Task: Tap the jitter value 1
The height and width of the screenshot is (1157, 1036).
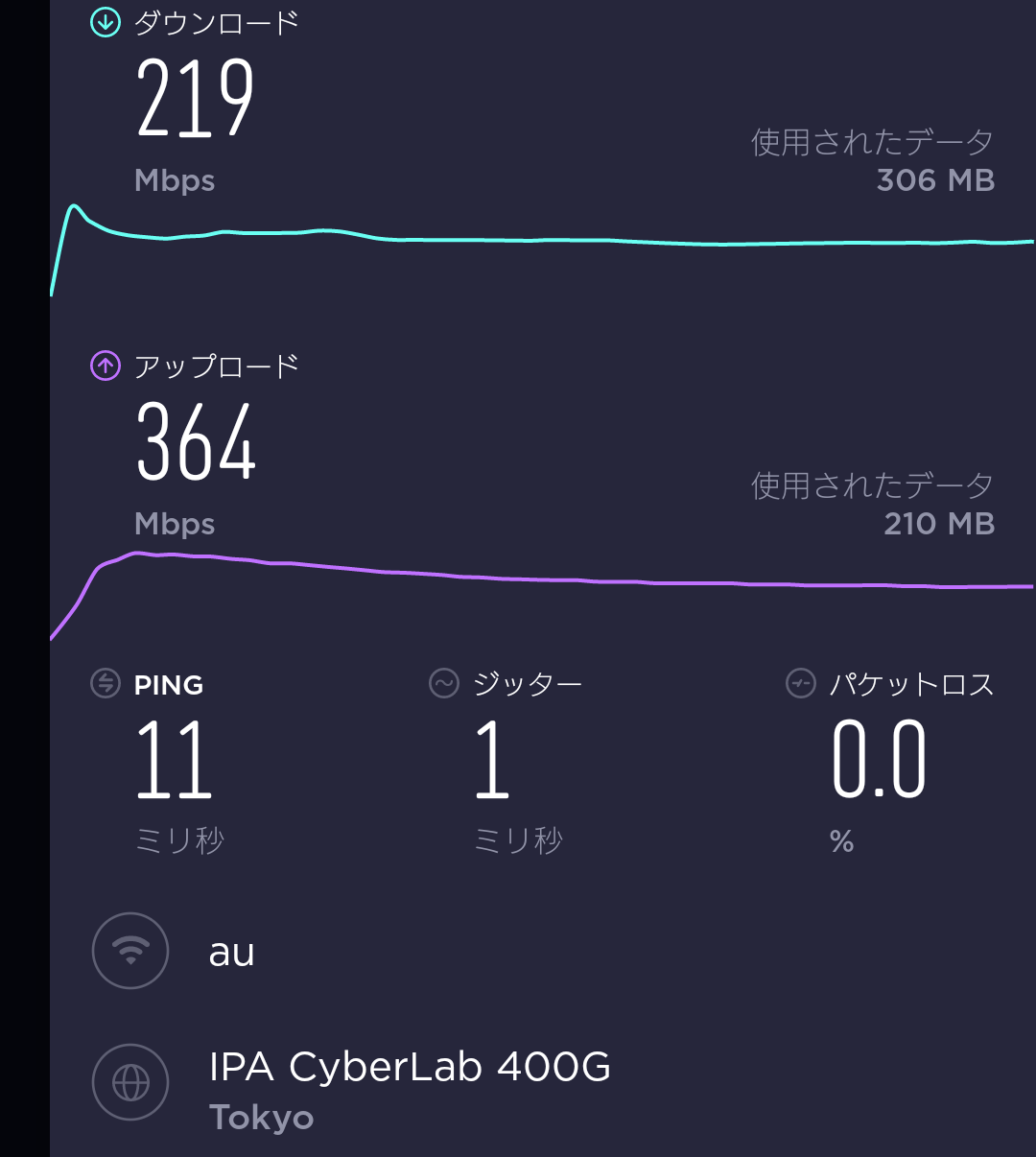Action: click(x=492, y=761)
